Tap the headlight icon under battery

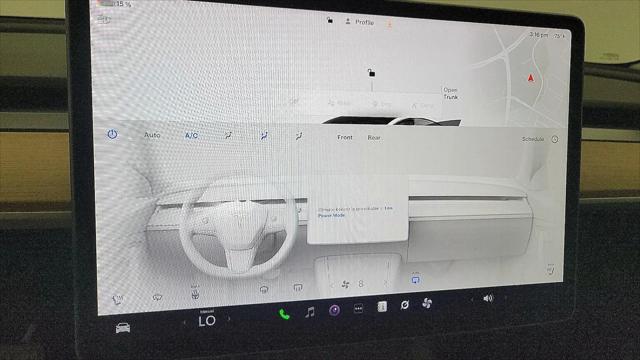click(x=104, y=19)
